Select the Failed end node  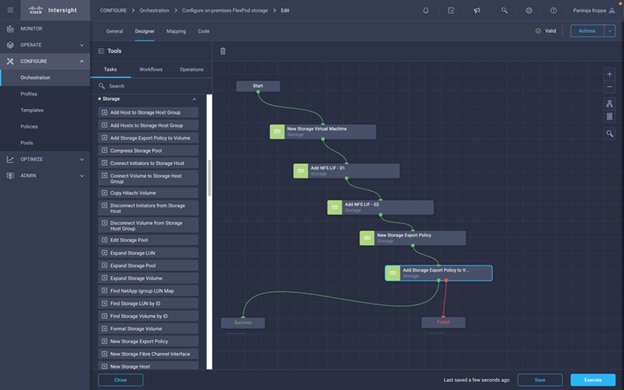click(x=443, y=322)
